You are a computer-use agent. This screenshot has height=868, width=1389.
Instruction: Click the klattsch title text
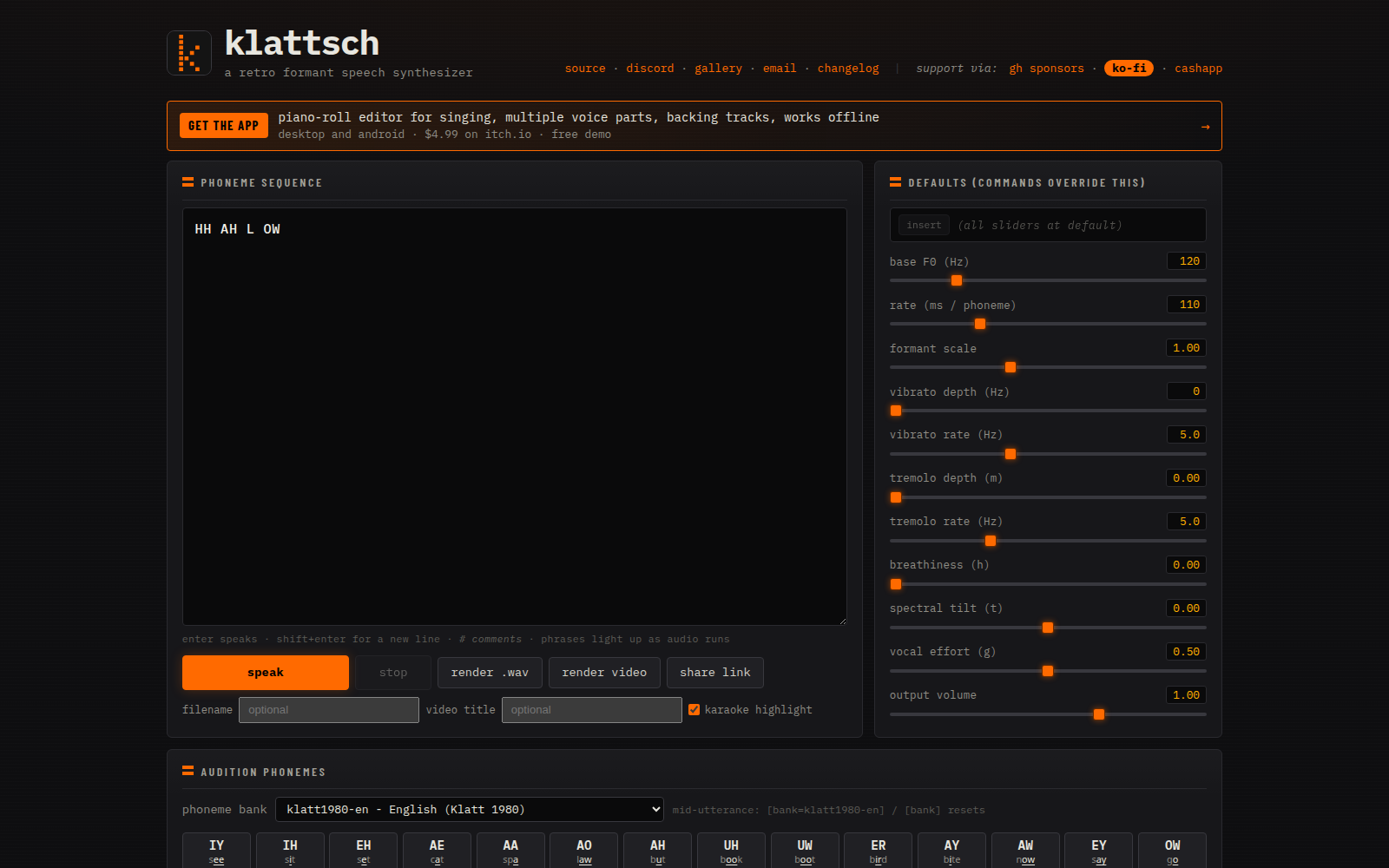point(302,43)
